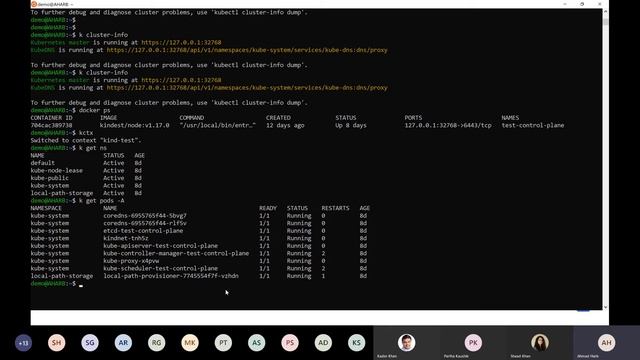Click the 'docker ps' command text
The image size is (640, 360).
94,110
